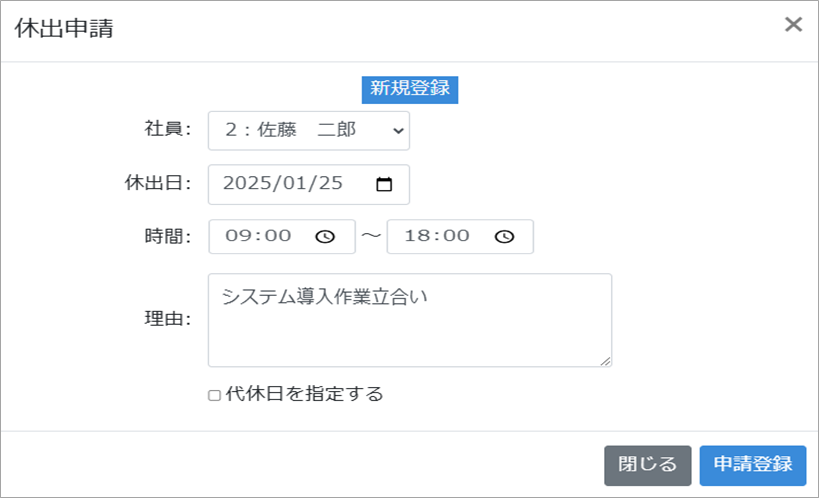
Task: Select the hour 18 in the end time
Action: click(x=417, y=237)
